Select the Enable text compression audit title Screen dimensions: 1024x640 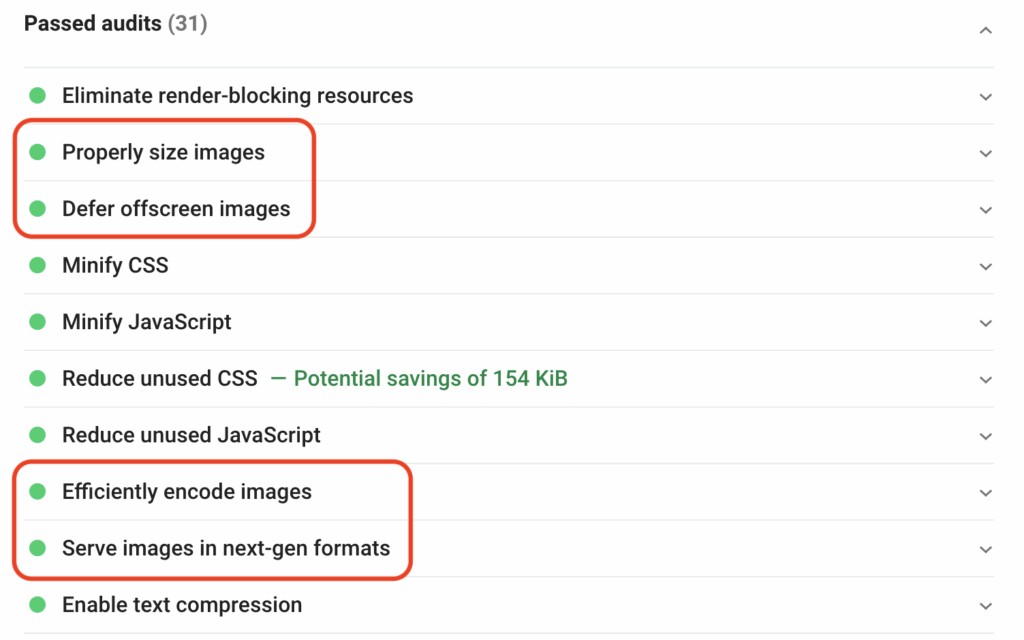point(182,605)
